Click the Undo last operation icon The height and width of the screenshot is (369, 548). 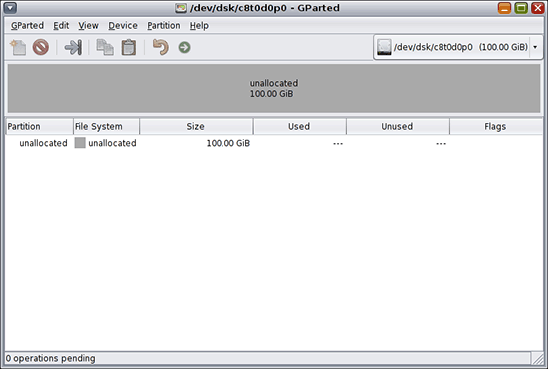160,47
